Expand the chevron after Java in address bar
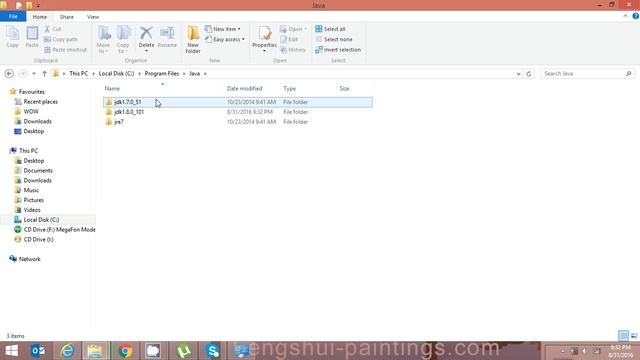Screen dimensions: 640x360 click(x=205, y=74)
